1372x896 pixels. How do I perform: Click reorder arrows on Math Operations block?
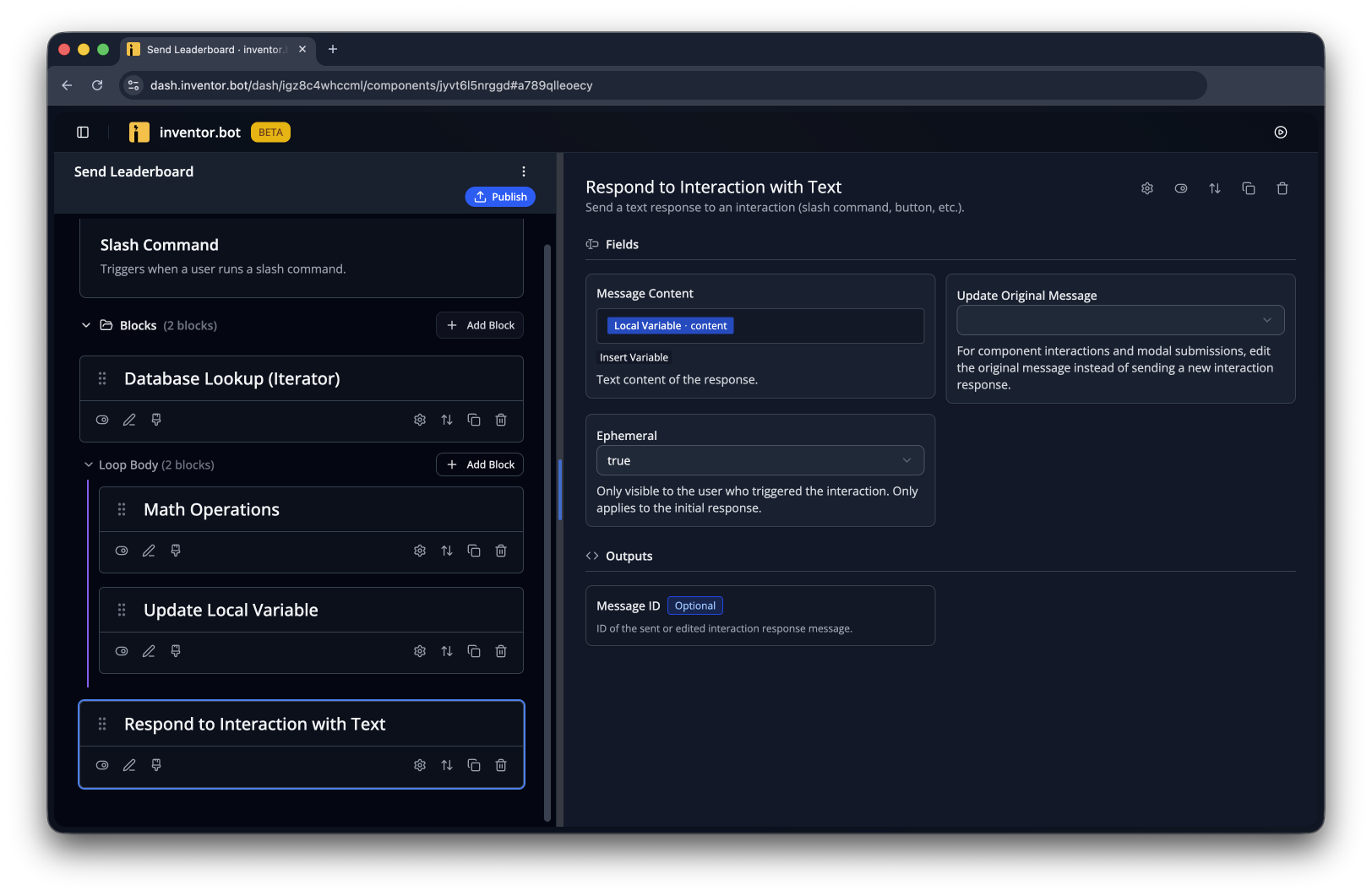click(x=447, y=551)
